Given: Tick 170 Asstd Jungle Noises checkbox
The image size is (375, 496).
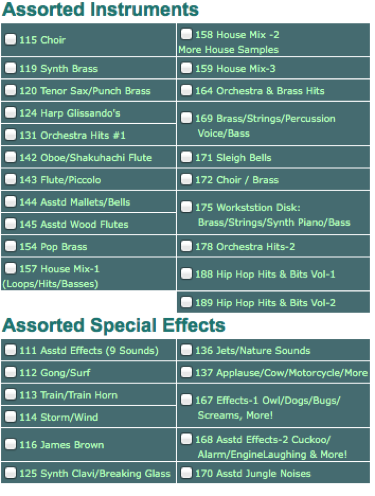Looking at the screenshot, I should pos(186,473).
